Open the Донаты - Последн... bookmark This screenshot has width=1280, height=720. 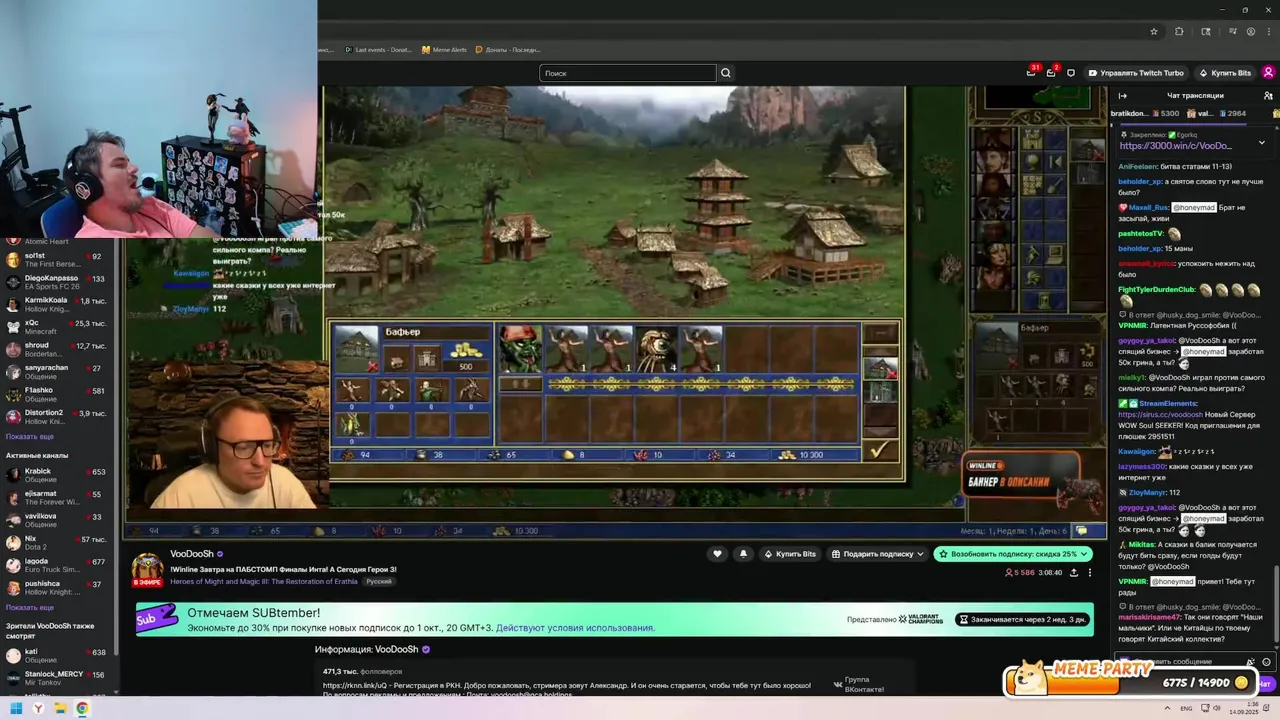508,49
